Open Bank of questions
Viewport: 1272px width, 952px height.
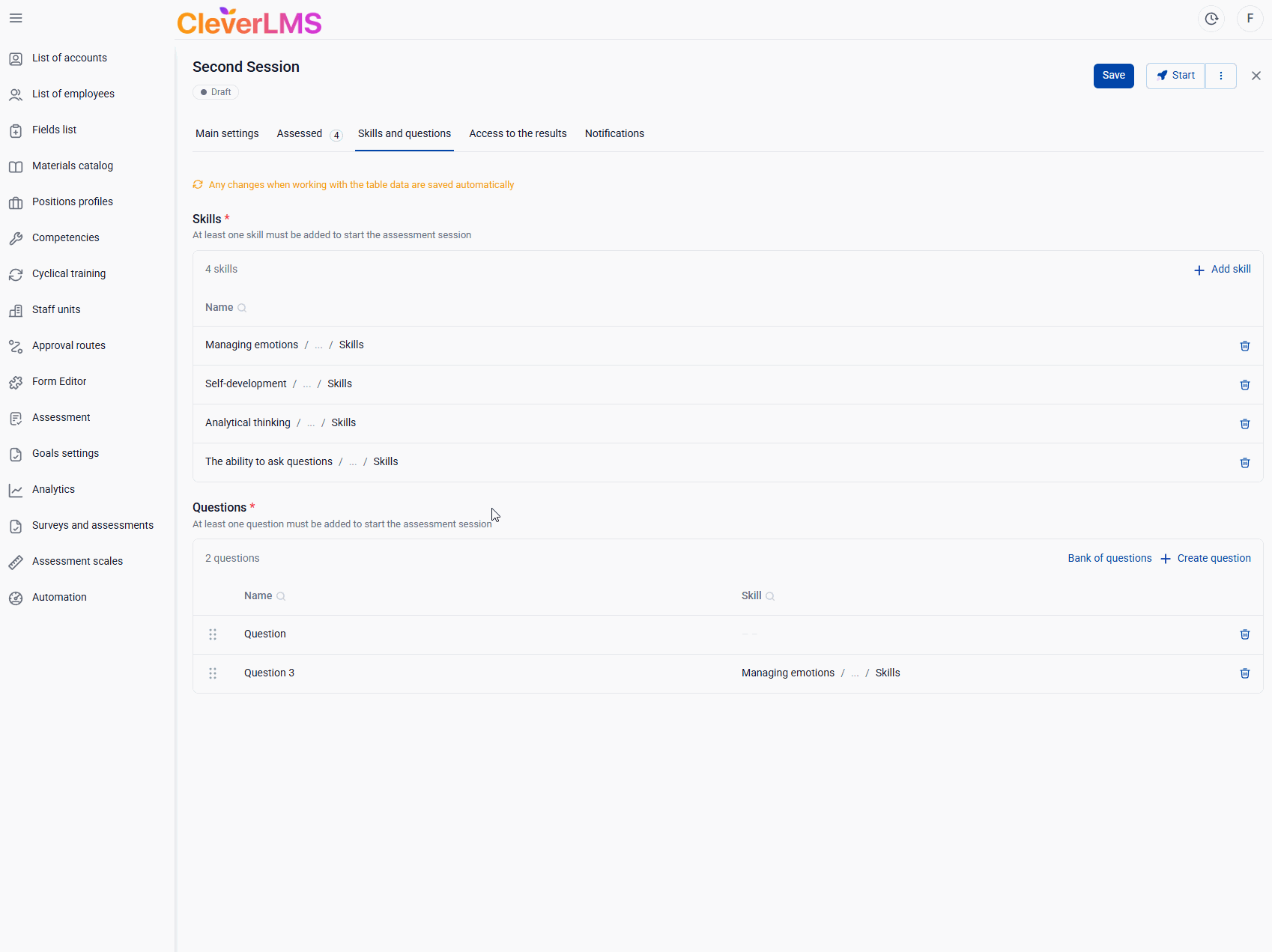click(x=1109, y=558)
